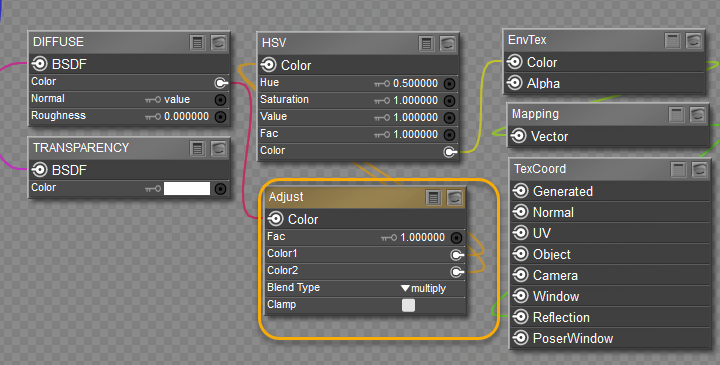Toggle the DIFFUSE node parameter list icon
Image resolution: width=720 pixels, height=365 pixels.
point(197,43)
